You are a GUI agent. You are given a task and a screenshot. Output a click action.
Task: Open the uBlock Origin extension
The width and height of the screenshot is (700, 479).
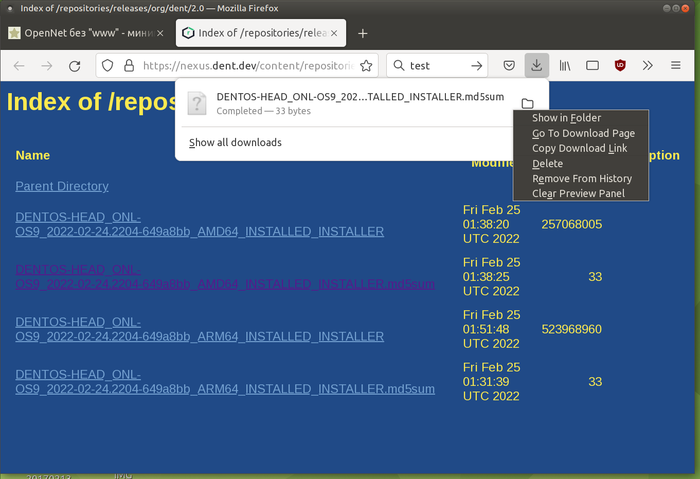[620, 66]
